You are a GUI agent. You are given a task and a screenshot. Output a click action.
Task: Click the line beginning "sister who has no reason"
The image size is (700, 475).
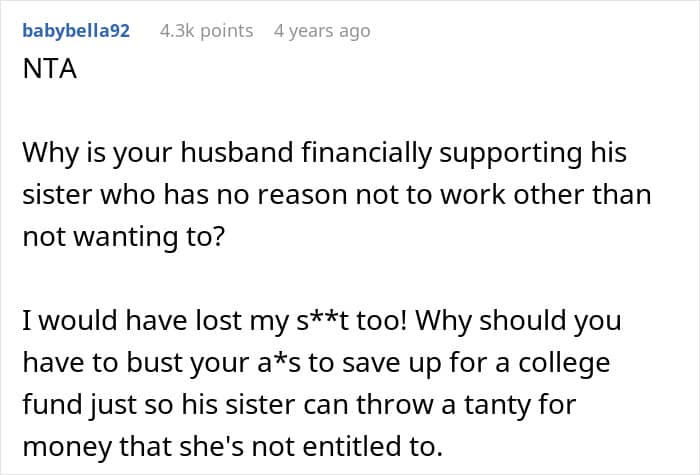337,195
